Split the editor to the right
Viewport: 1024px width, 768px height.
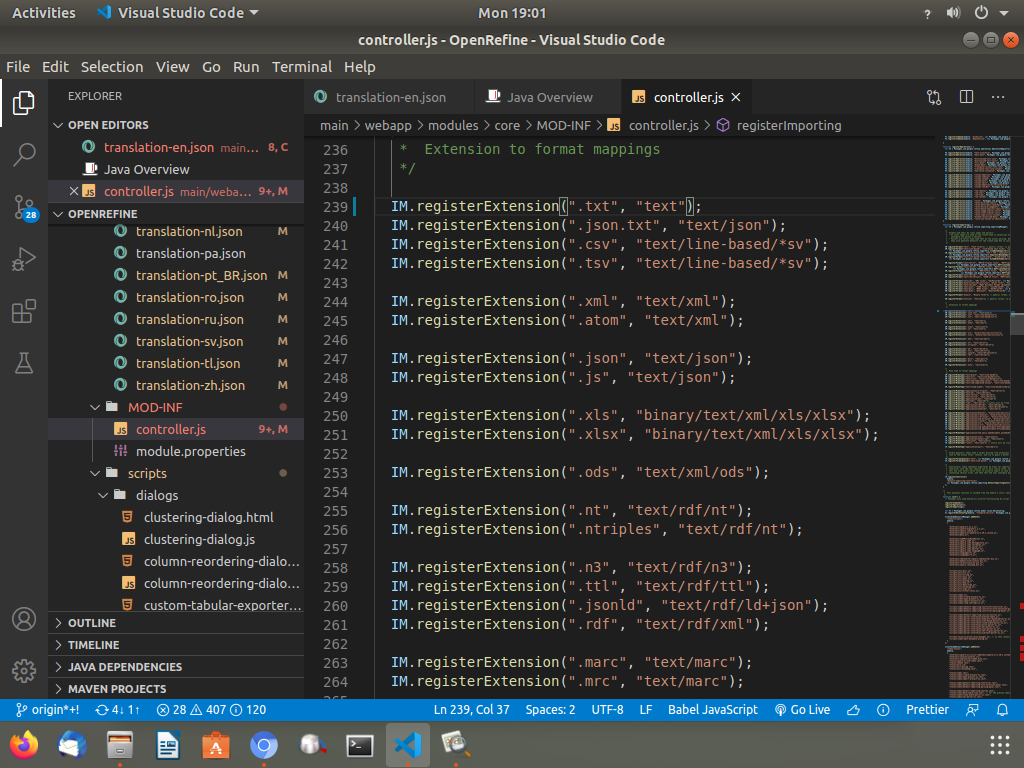coord(966,97)
